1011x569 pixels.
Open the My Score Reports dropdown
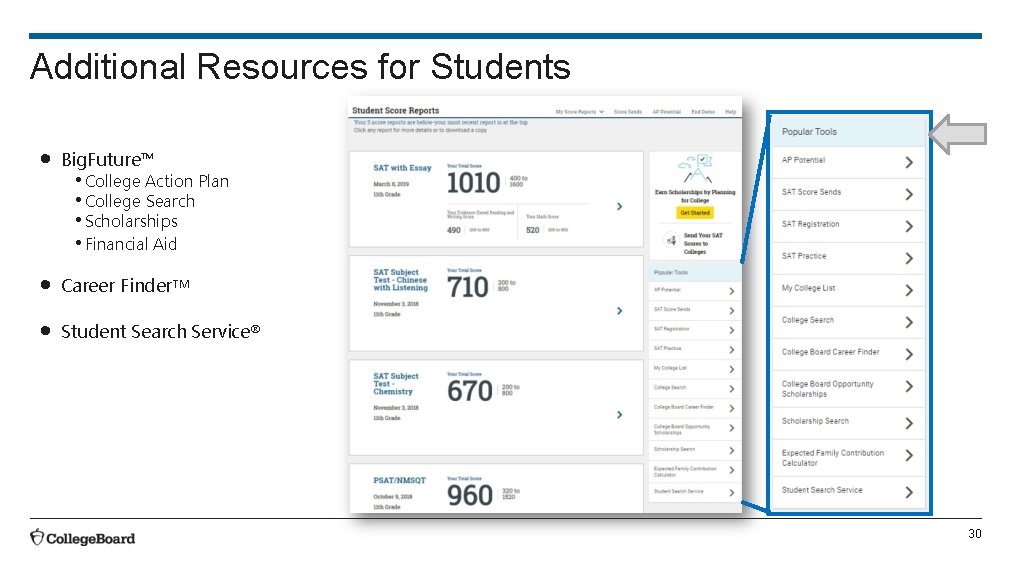[580, 112]
